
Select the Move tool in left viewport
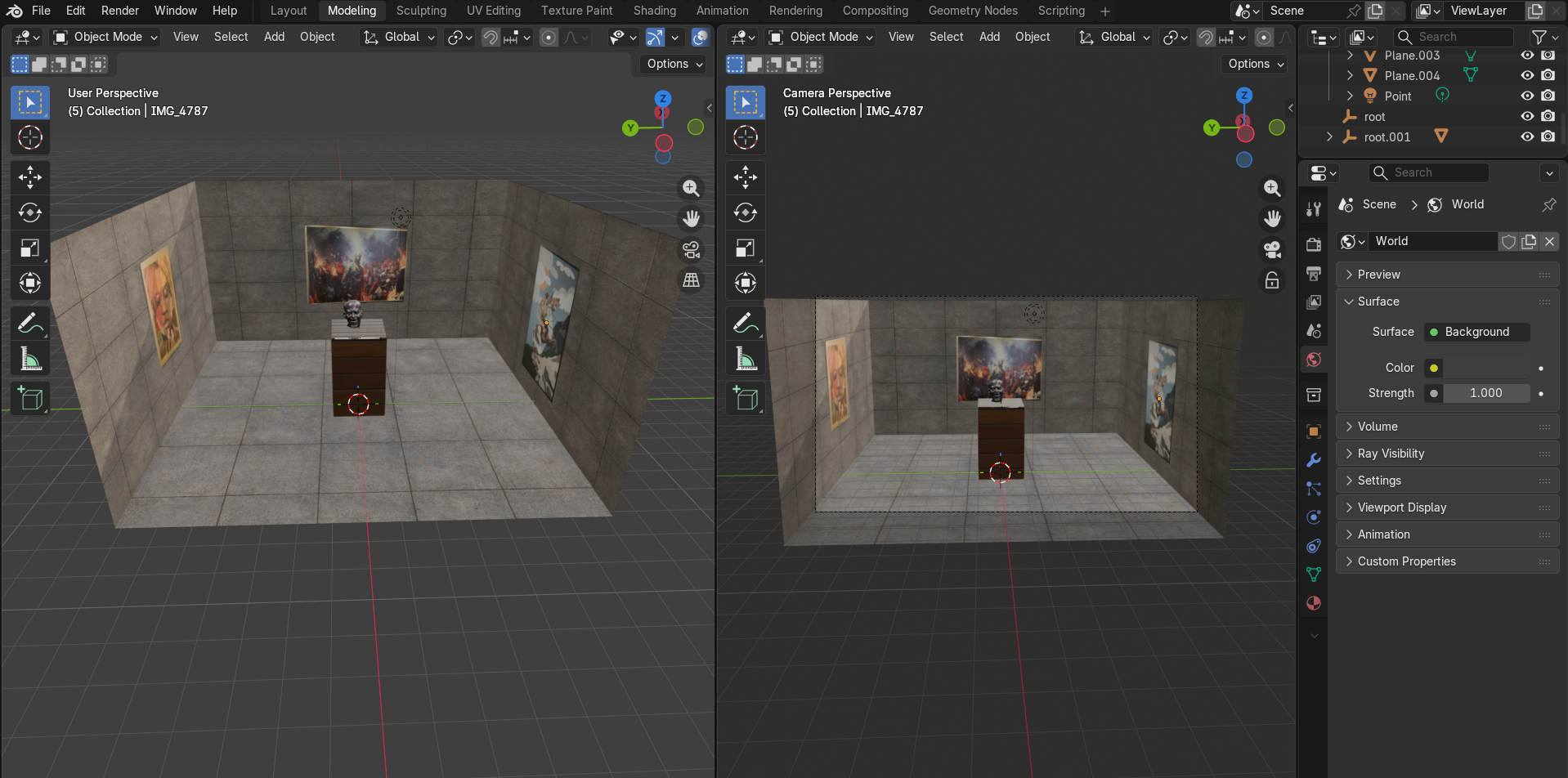pos(30,177)
